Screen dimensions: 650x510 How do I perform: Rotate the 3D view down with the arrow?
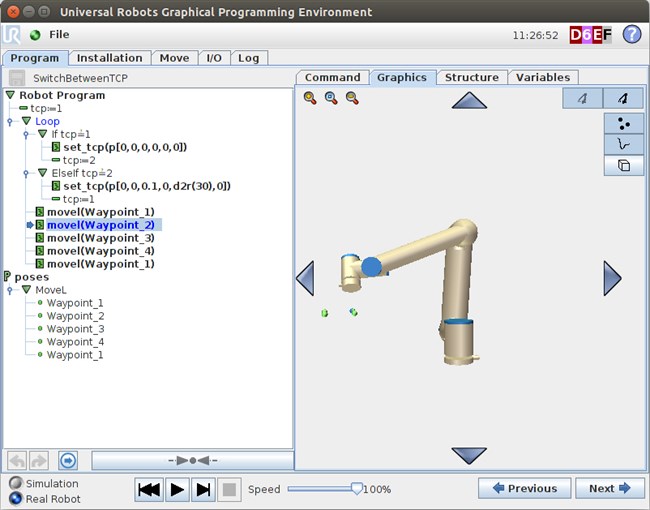[469, 456]
